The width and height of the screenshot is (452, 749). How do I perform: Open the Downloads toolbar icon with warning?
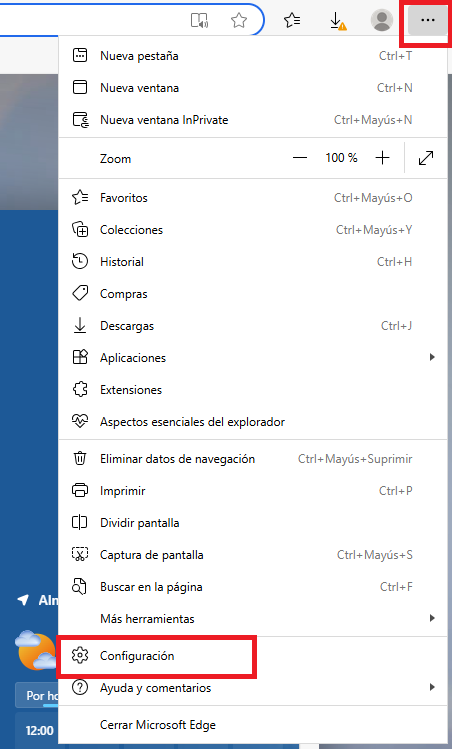point(338,21)
